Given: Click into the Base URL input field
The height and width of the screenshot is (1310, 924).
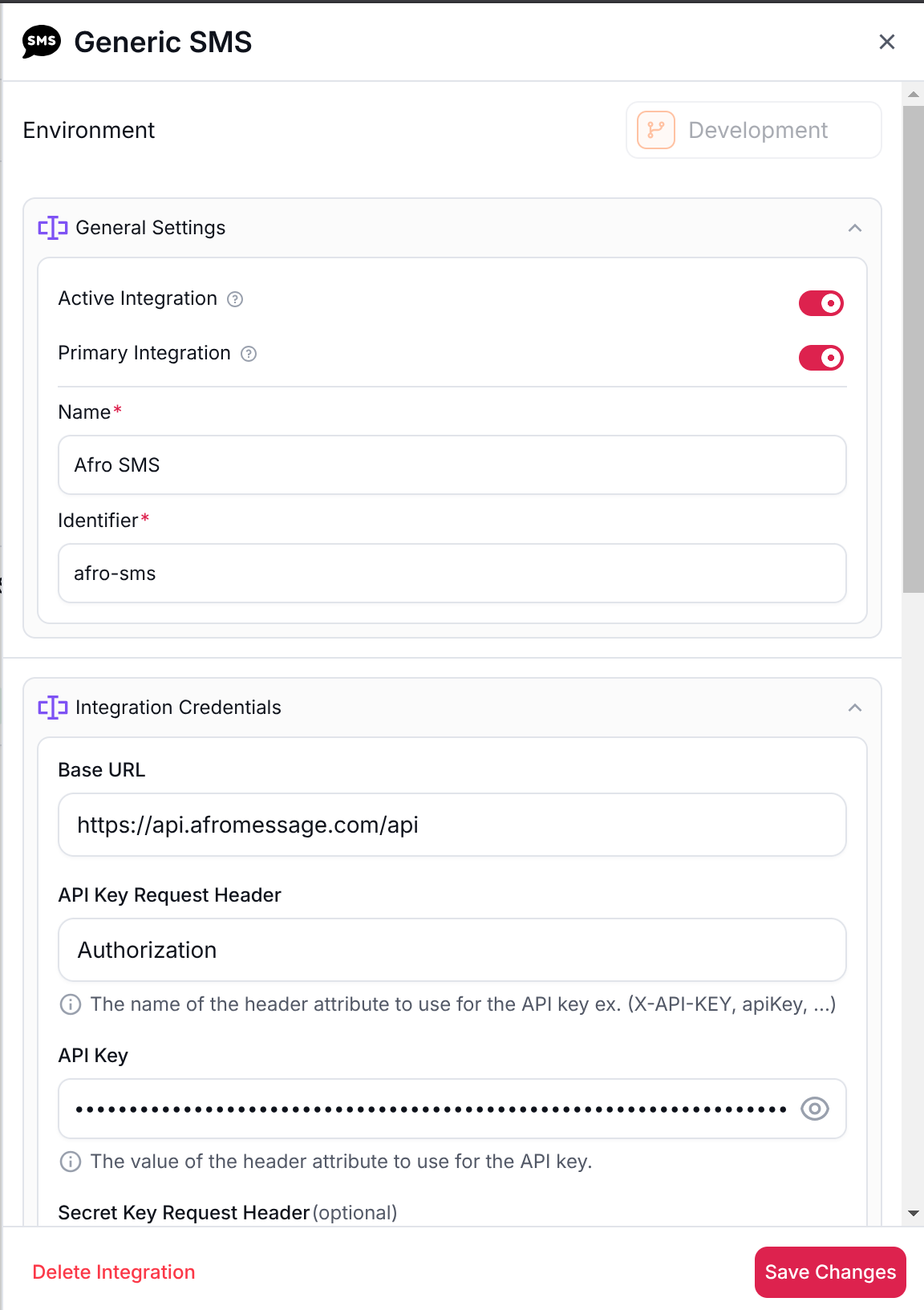Looking at the screenshot, I should 452,825.
